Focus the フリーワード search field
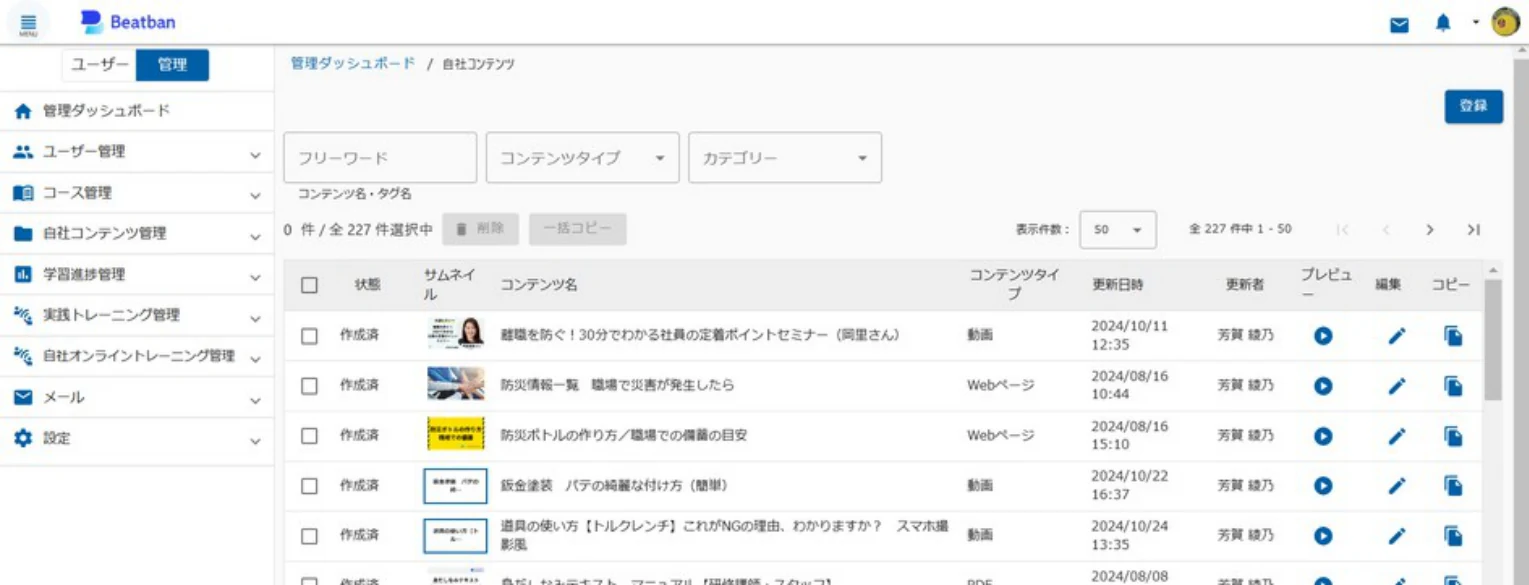 click(x=380, y=158)
